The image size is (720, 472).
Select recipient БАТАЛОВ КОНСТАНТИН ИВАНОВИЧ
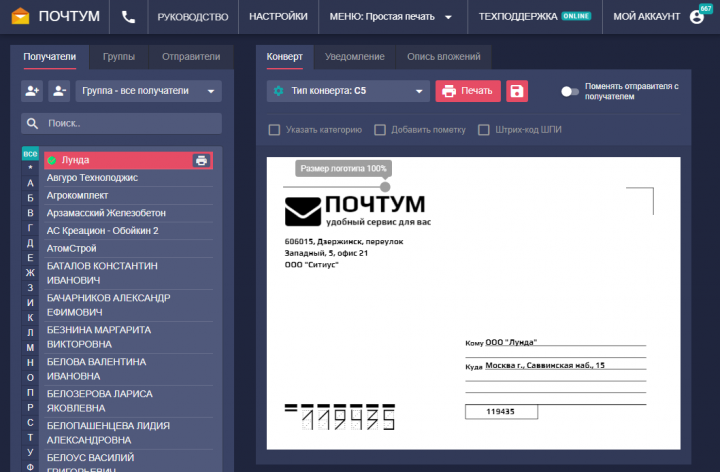click(129, 273)
